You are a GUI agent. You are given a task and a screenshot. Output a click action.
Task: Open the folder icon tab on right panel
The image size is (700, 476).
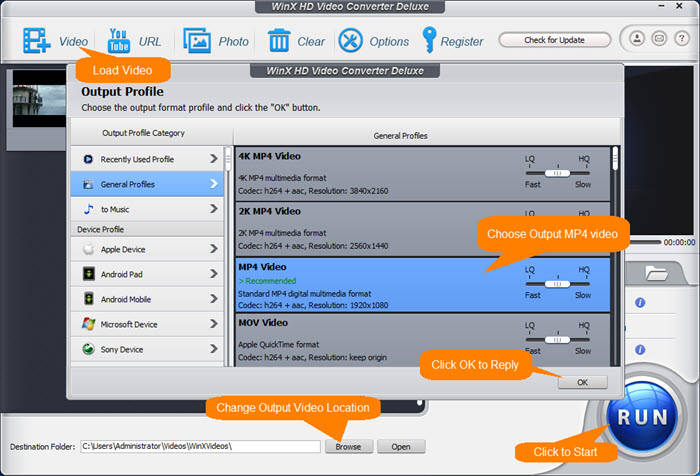656,272
